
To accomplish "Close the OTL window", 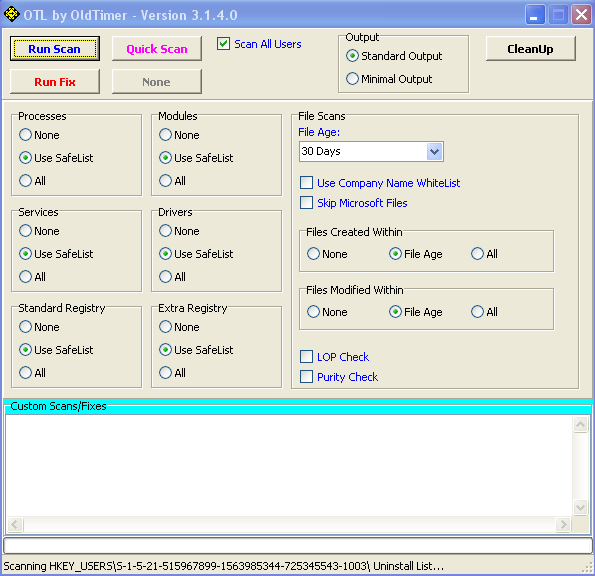I will pos(581,15).
